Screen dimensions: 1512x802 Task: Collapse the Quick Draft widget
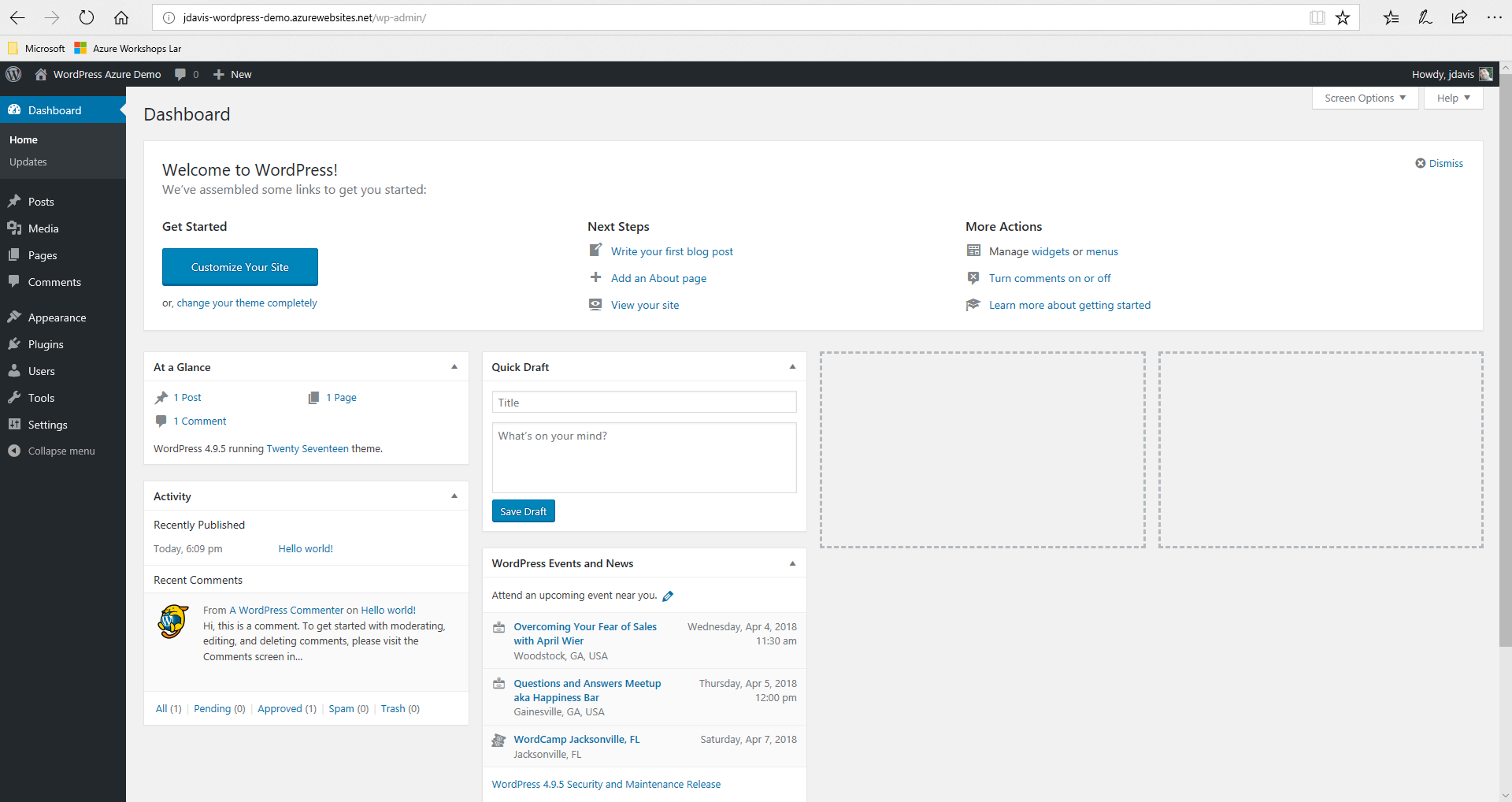pyautogui.click(x=792, y=367)
